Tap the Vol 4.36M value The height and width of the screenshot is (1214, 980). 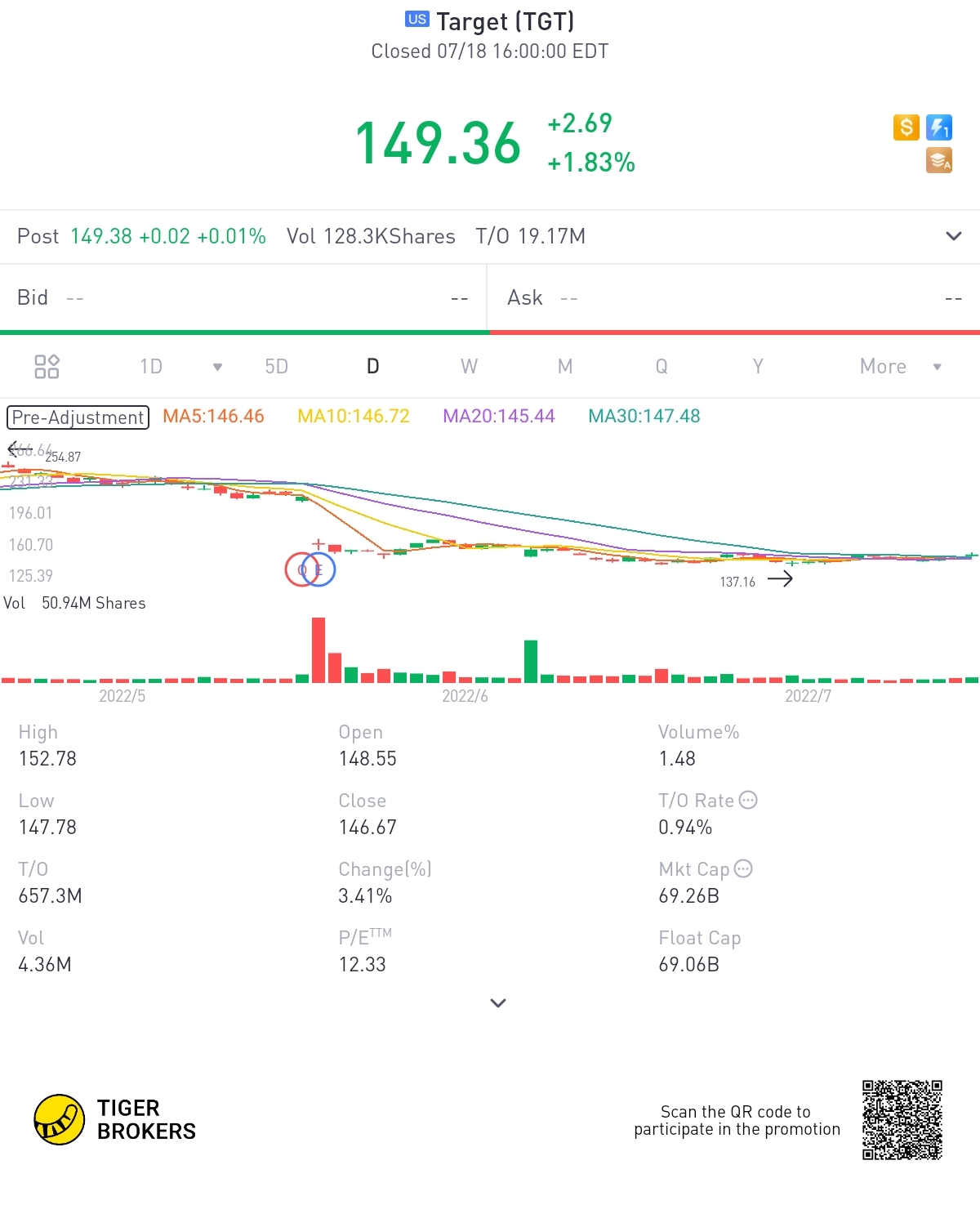[x=45, y=964]
